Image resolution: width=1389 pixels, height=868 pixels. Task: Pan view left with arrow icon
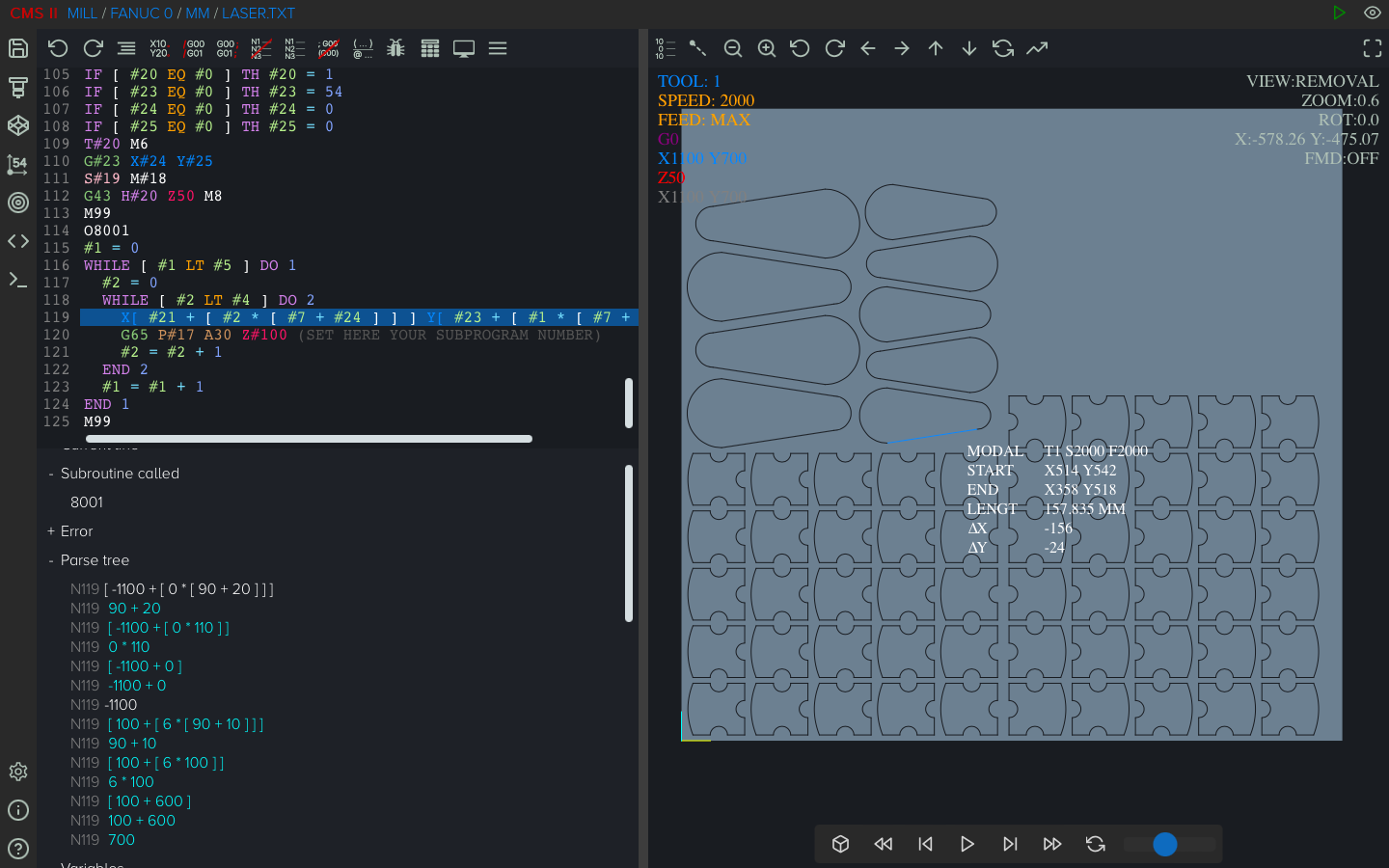click(868, 48)
